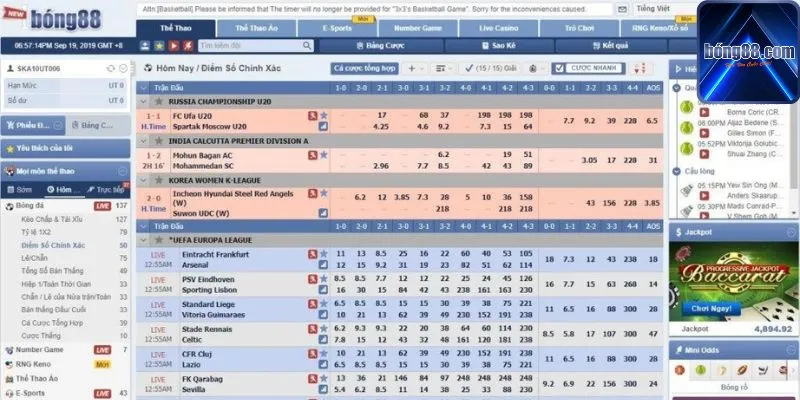Open the Live Casino tab
Screen dimensions: 800x400
point(498,28)
